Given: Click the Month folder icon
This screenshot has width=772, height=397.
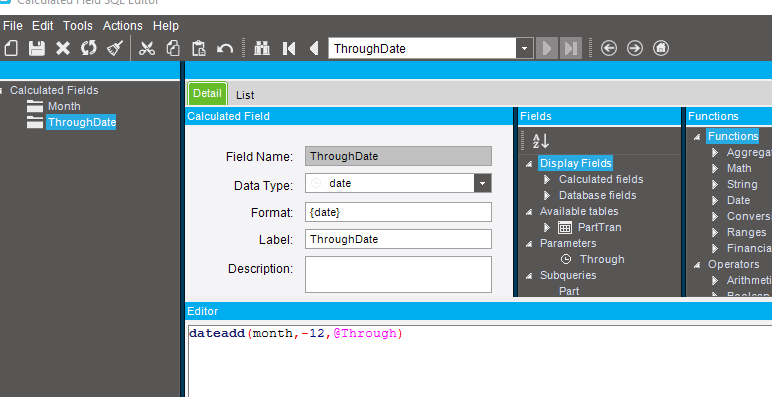Looking at the screenshot, I should [x=35, y=106].
